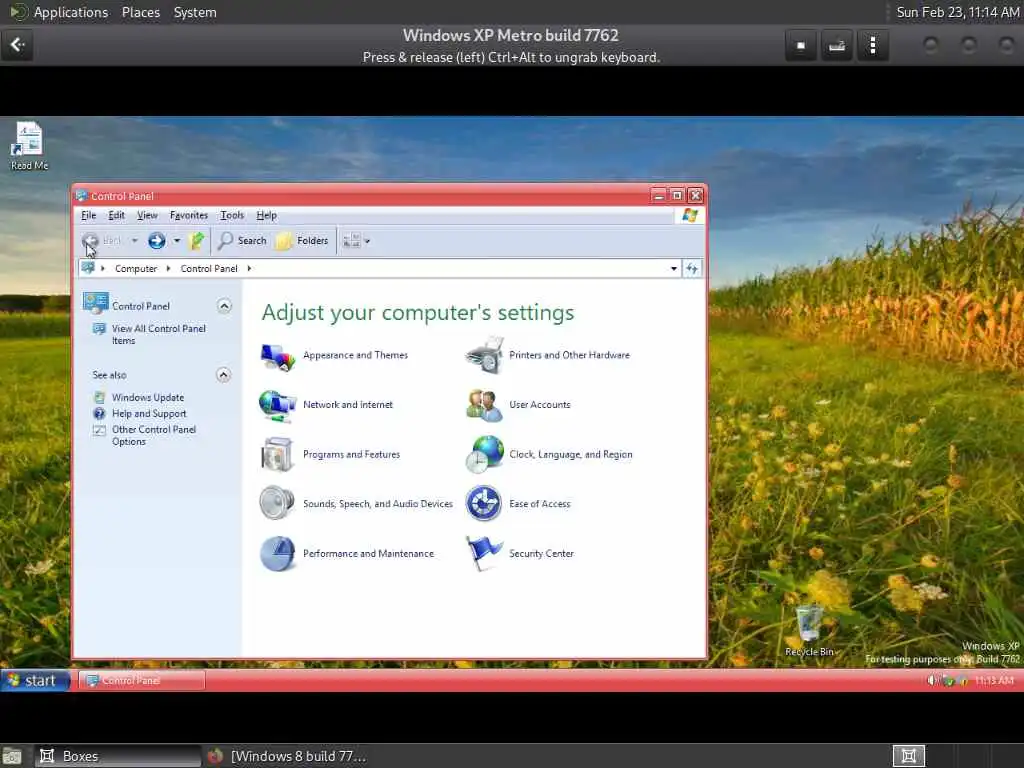
Task: Click the address bar refresh/go button
Action: pos(692,268)
